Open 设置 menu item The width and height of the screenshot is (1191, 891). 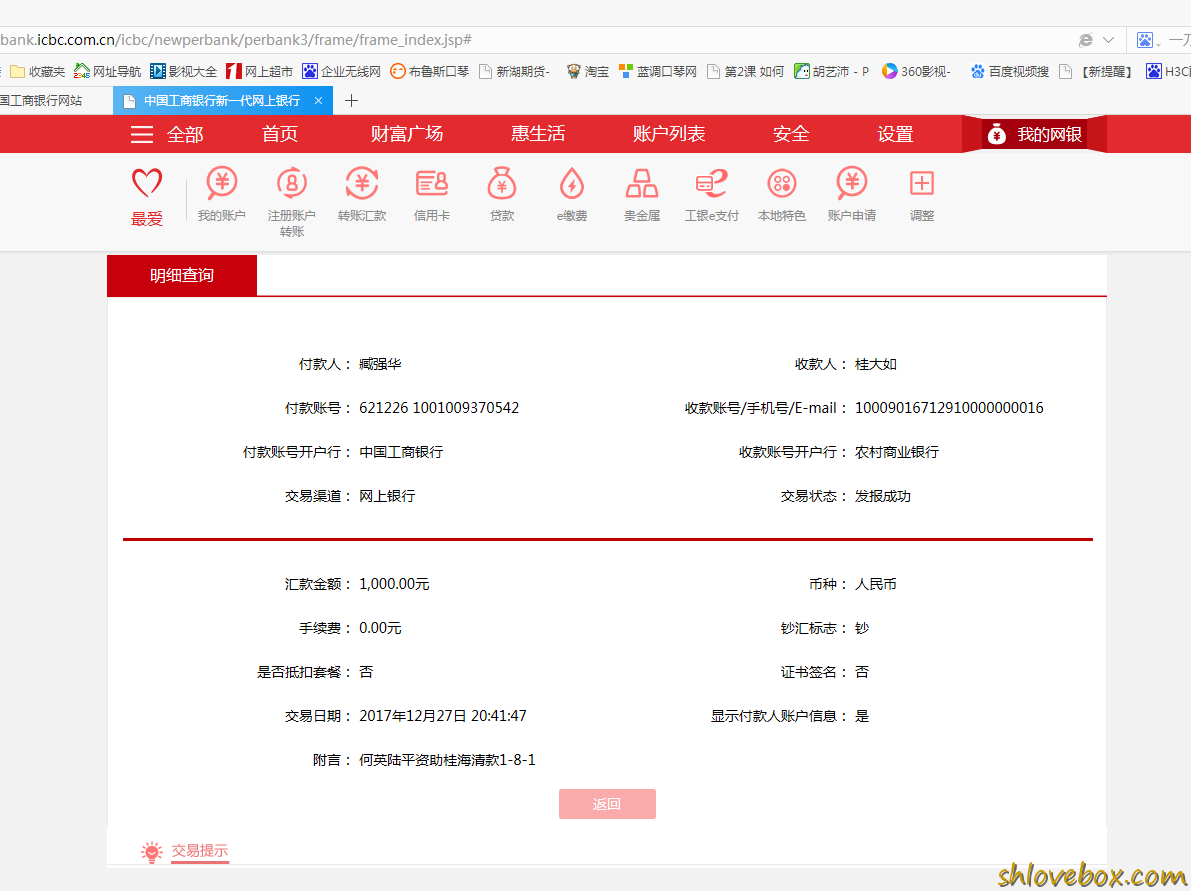[895, 134]
